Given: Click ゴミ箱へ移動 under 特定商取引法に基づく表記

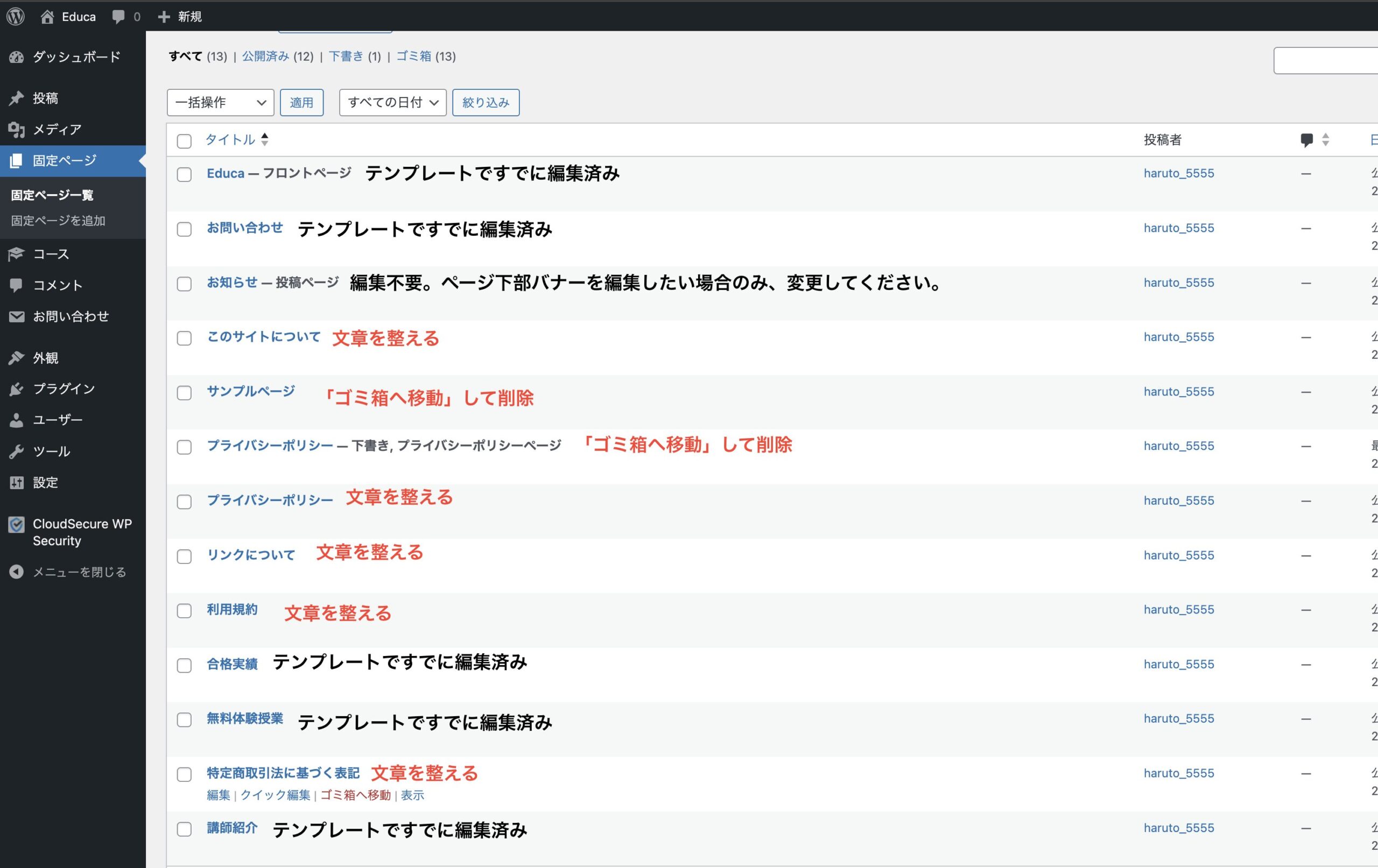Looking at the screenshot, I should click(355, 795).
